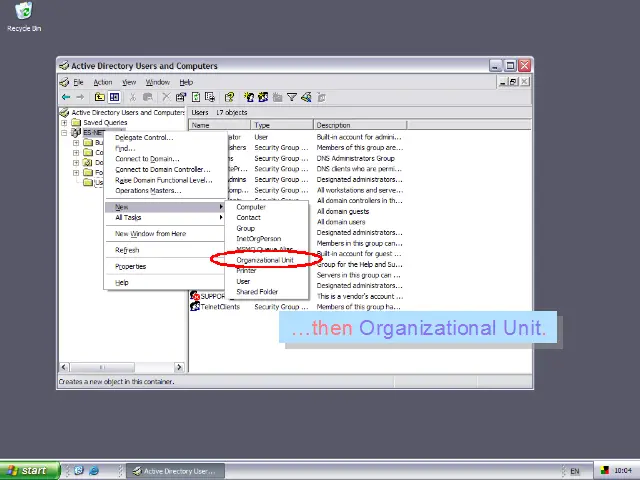Toggle the Show/Hide Console Tree icon
This screenshot has width=640, height=480.
115,97
